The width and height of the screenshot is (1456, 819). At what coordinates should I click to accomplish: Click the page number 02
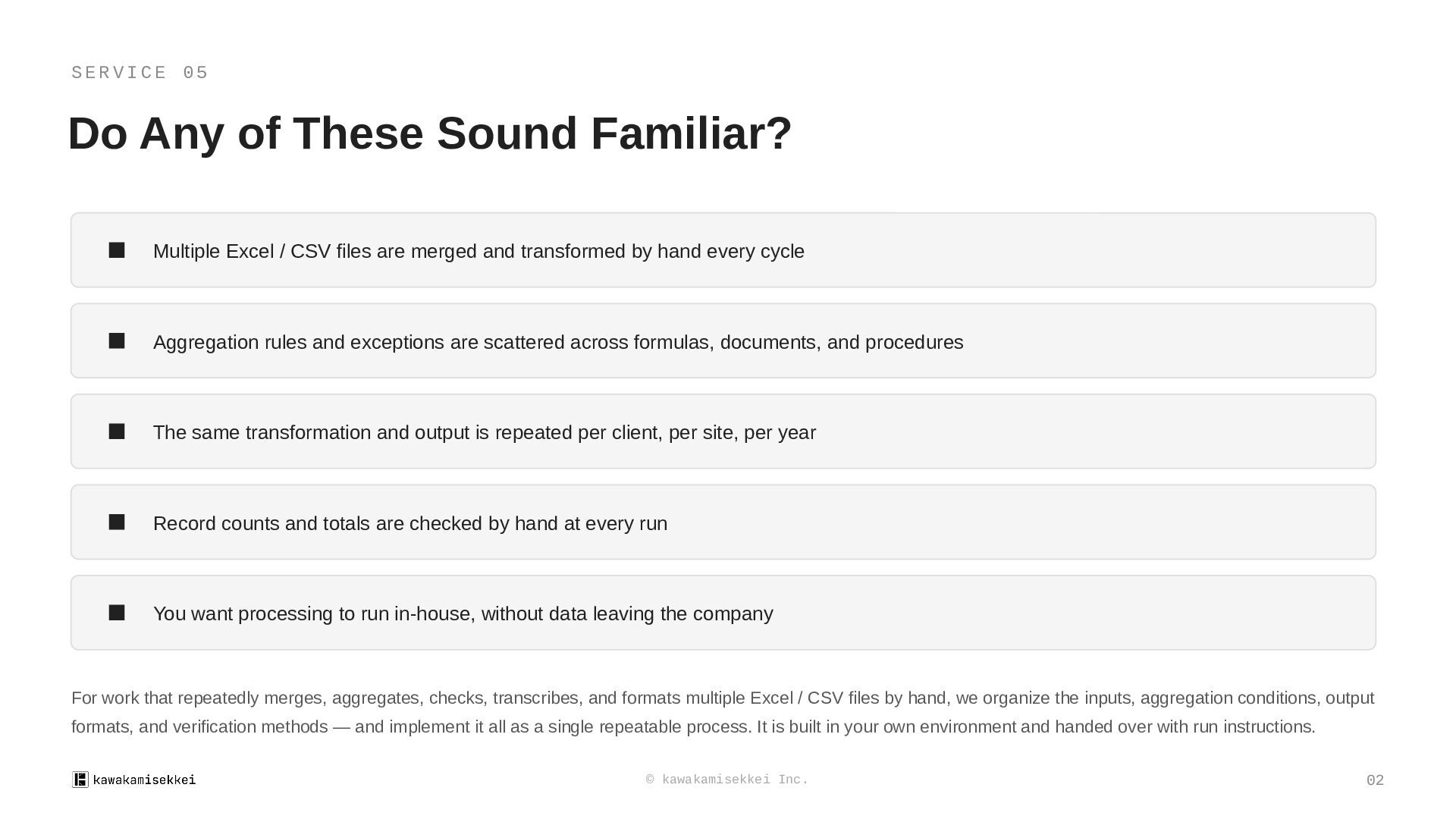tap(1375, 780)
